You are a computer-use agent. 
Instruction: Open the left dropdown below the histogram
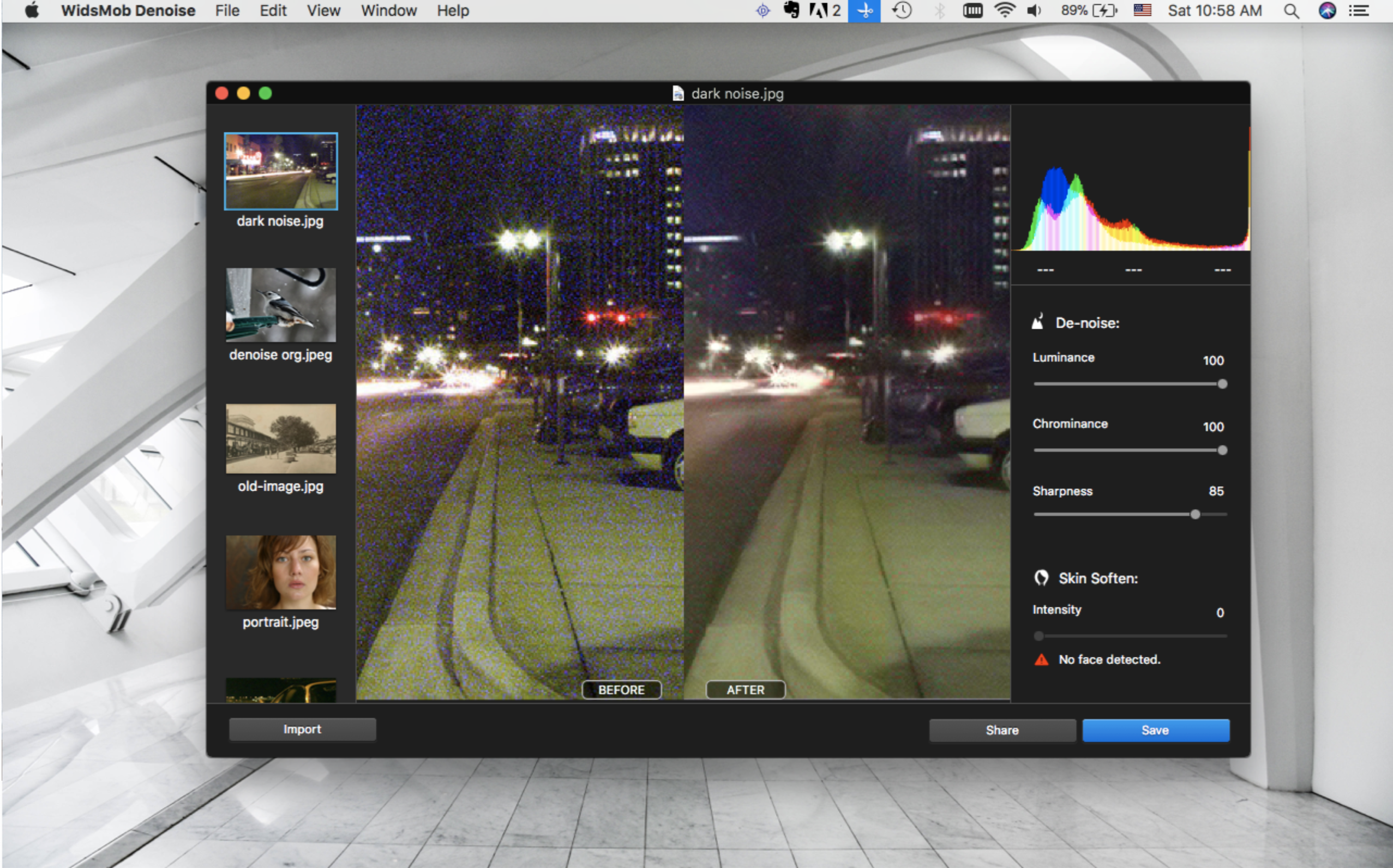tap(1044, 269)
